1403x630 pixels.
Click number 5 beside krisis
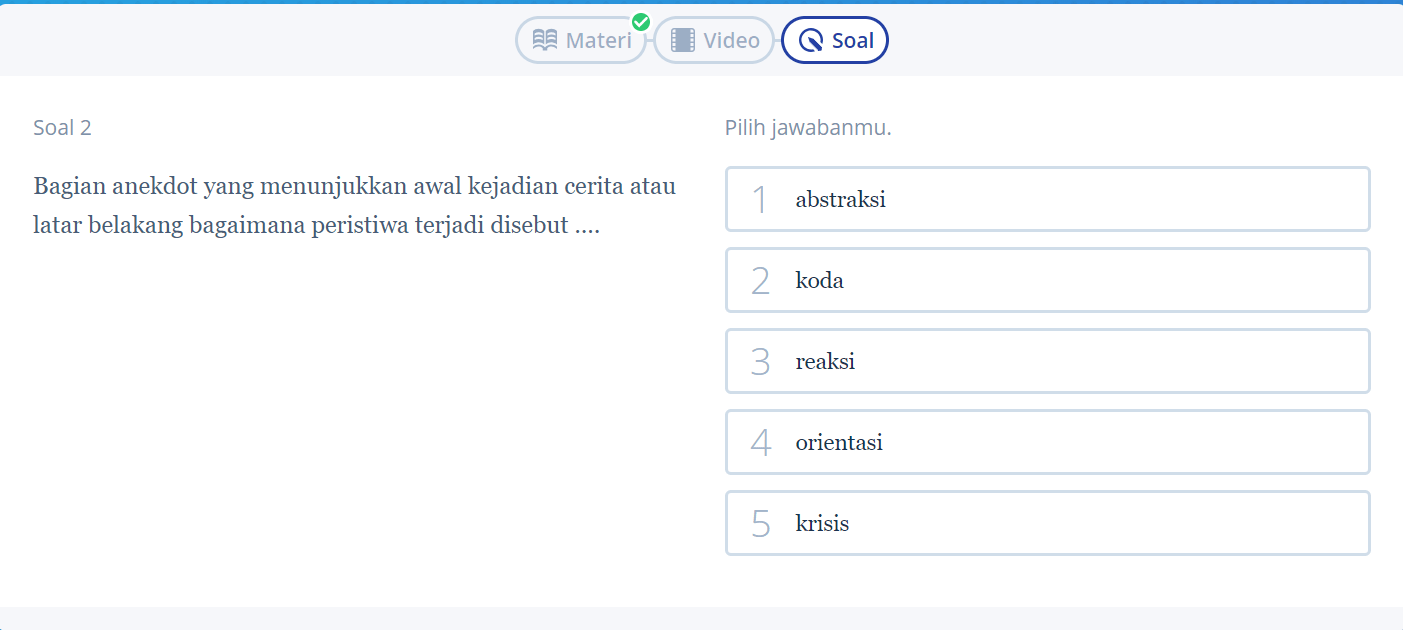(760, 524)
